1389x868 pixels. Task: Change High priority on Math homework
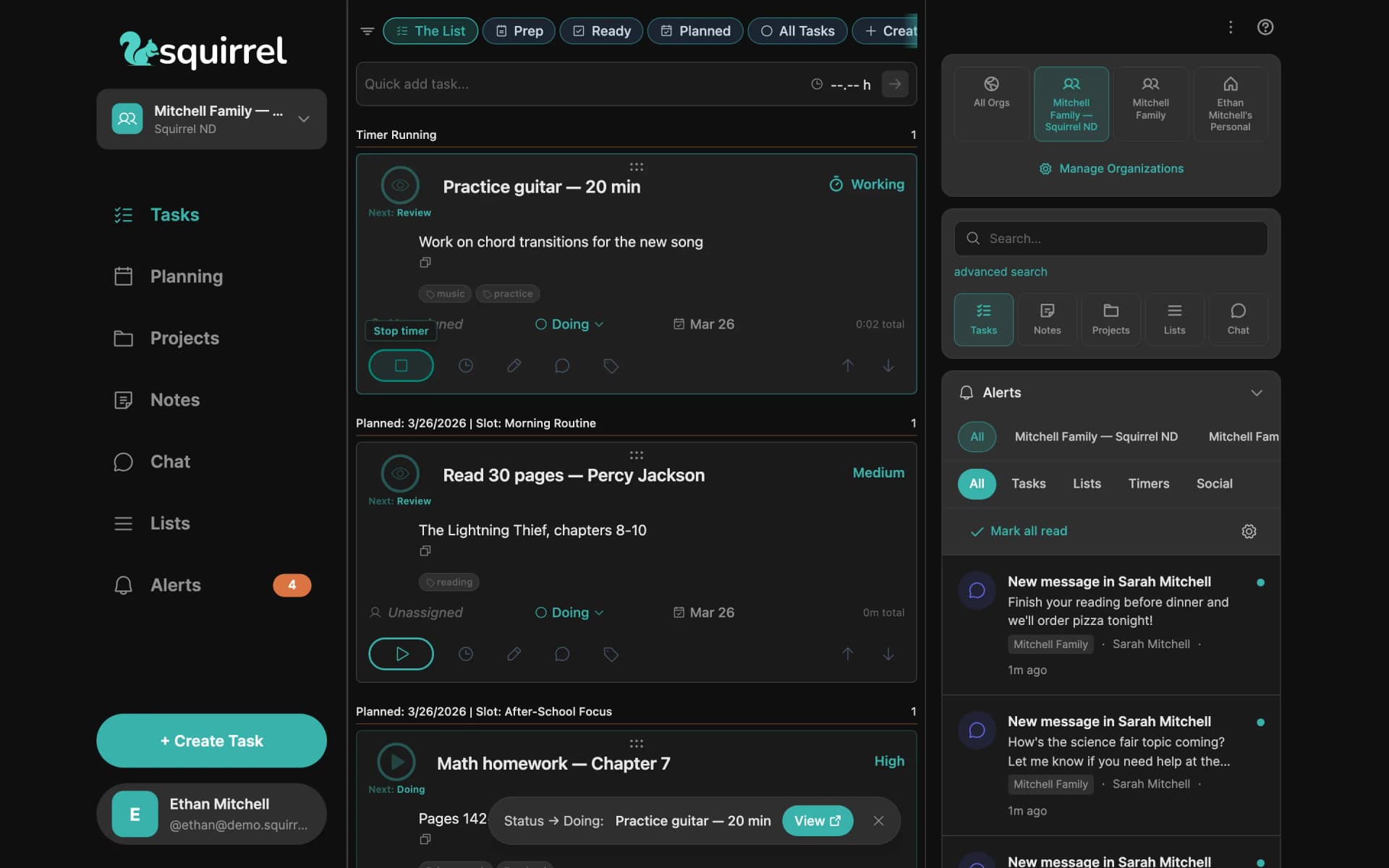889,762
